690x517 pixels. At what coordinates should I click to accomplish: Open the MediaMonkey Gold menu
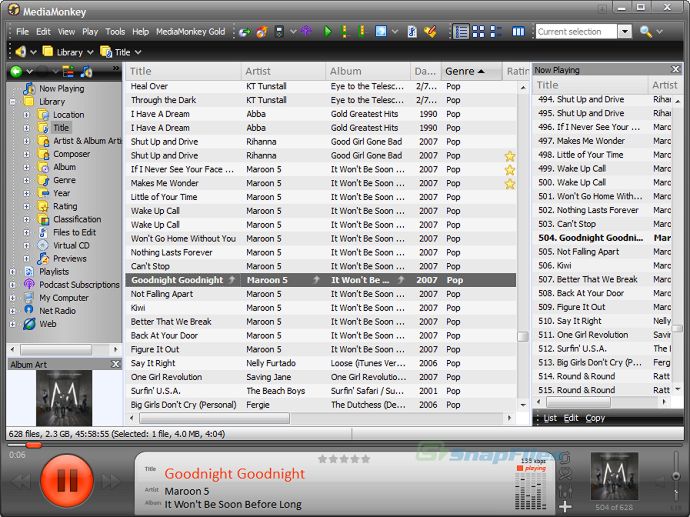point(191,32)
